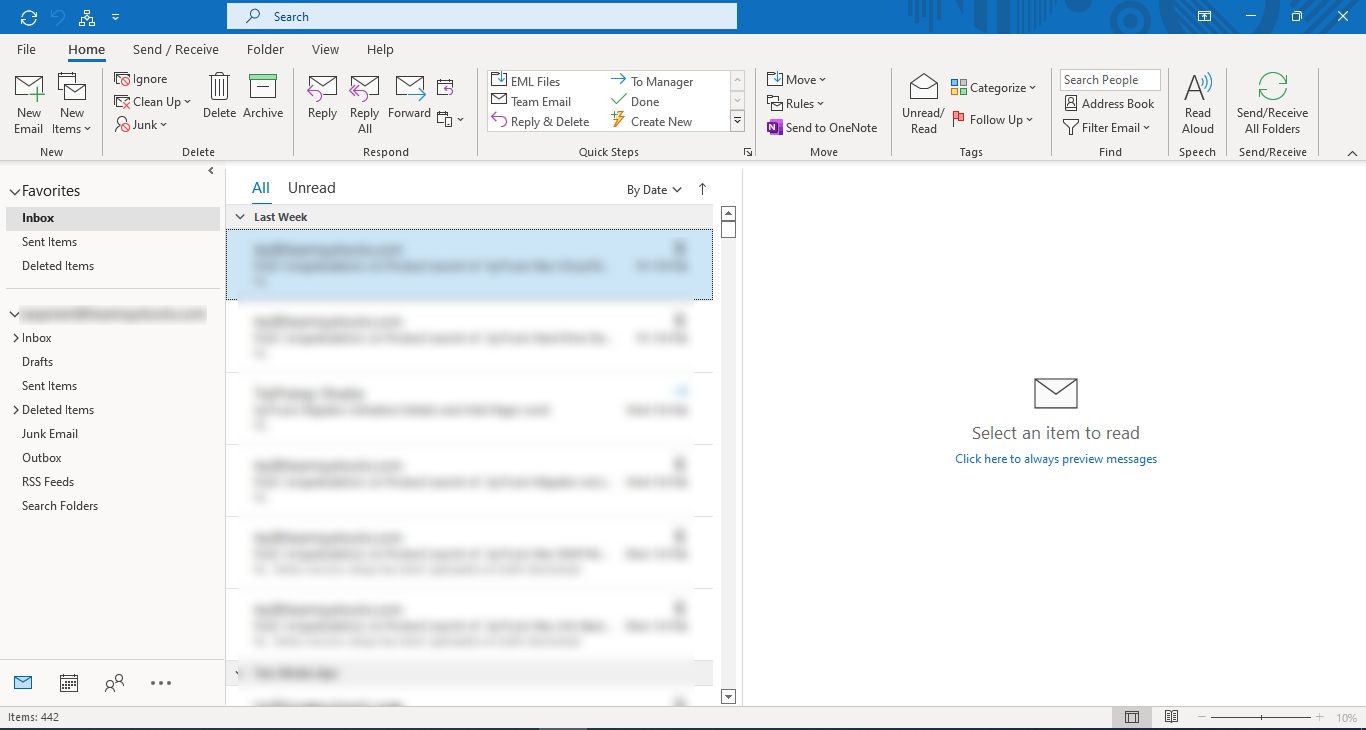Click the Reply icon
This screenshot has height=730, width=1366.
pos(322,89)
